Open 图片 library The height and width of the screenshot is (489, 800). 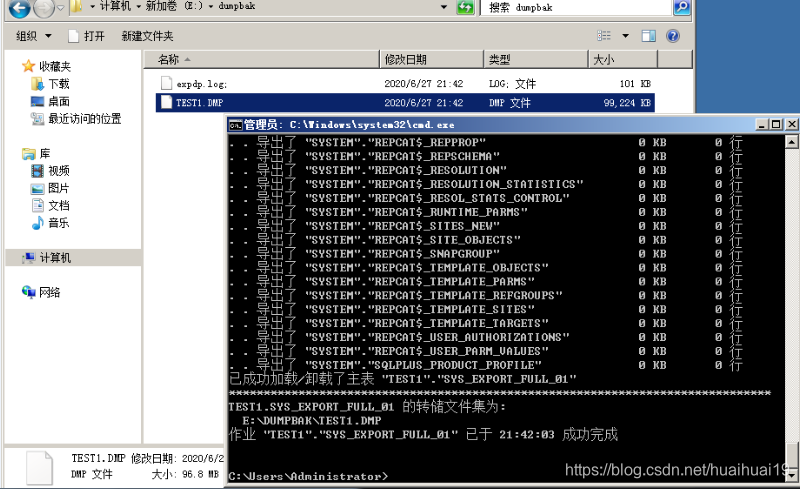(50, 188)
